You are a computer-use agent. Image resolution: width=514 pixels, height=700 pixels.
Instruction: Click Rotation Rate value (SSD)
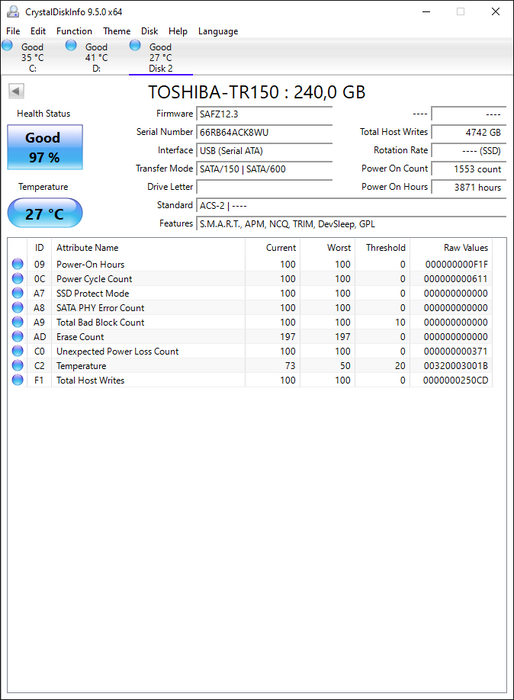(x=468, y=150)
